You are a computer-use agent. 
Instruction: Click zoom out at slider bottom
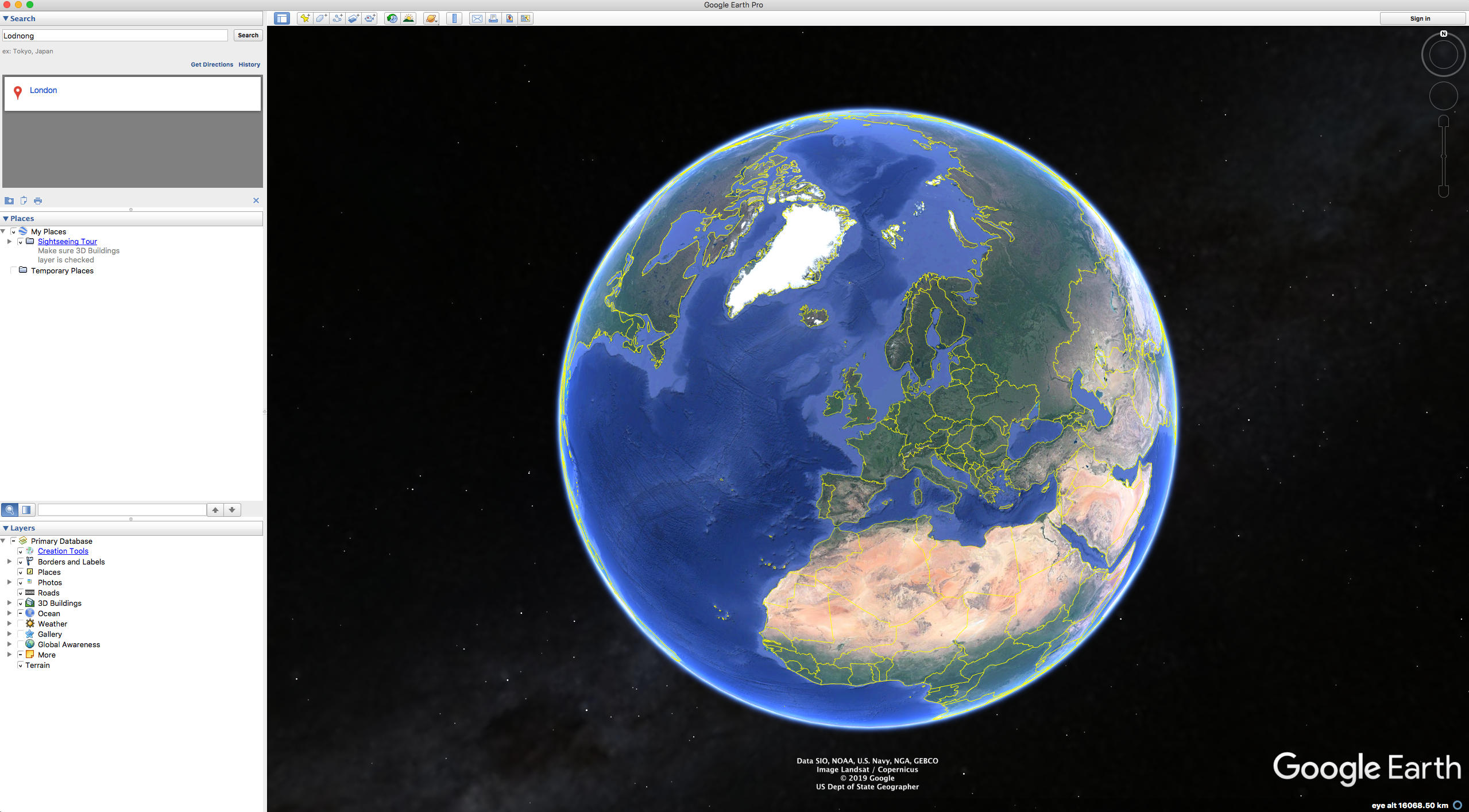coord(1443,191)
